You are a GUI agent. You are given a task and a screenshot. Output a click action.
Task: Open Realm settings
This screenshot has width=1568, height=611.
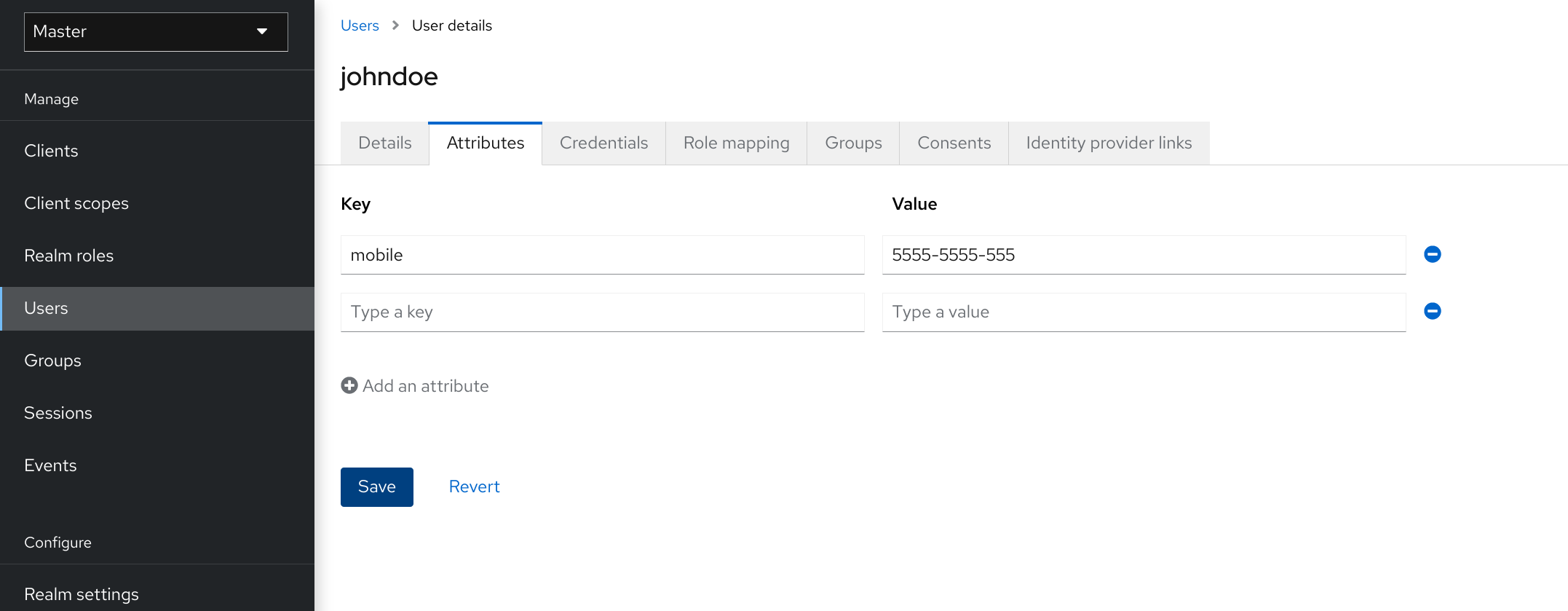coord(157,594)
